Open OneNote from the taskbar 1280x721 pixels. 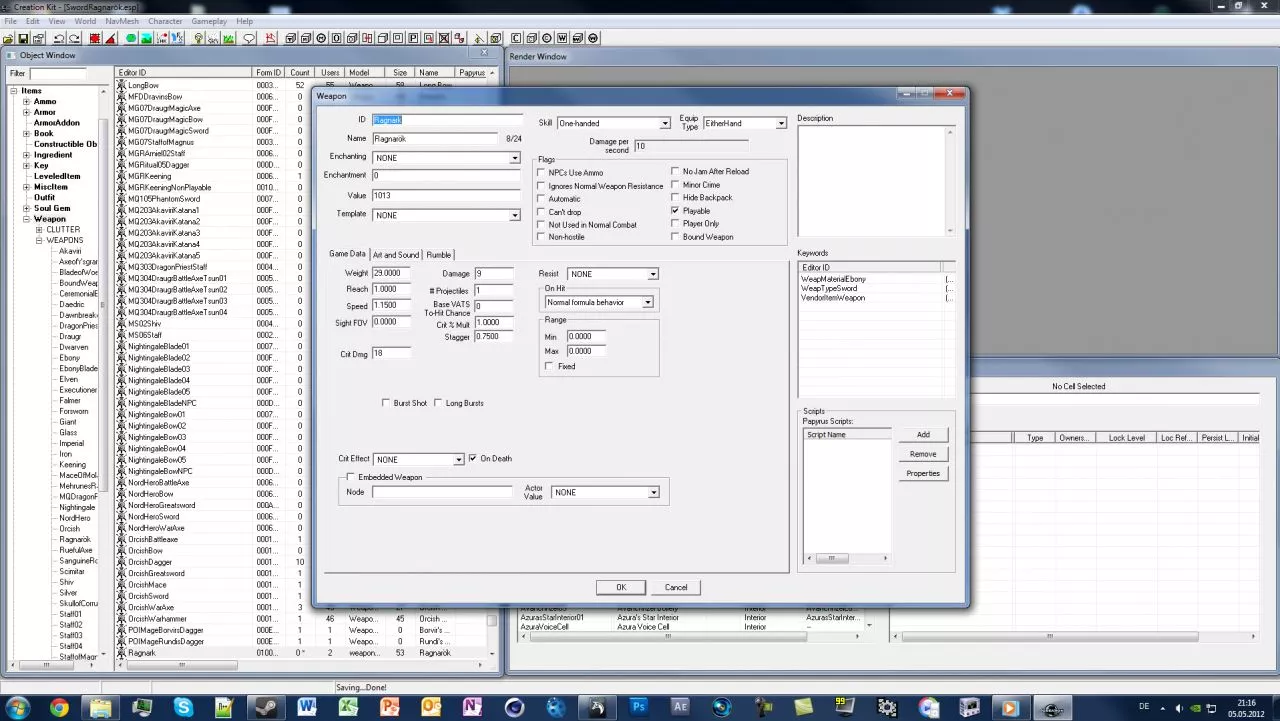click(x=472, y=708)
